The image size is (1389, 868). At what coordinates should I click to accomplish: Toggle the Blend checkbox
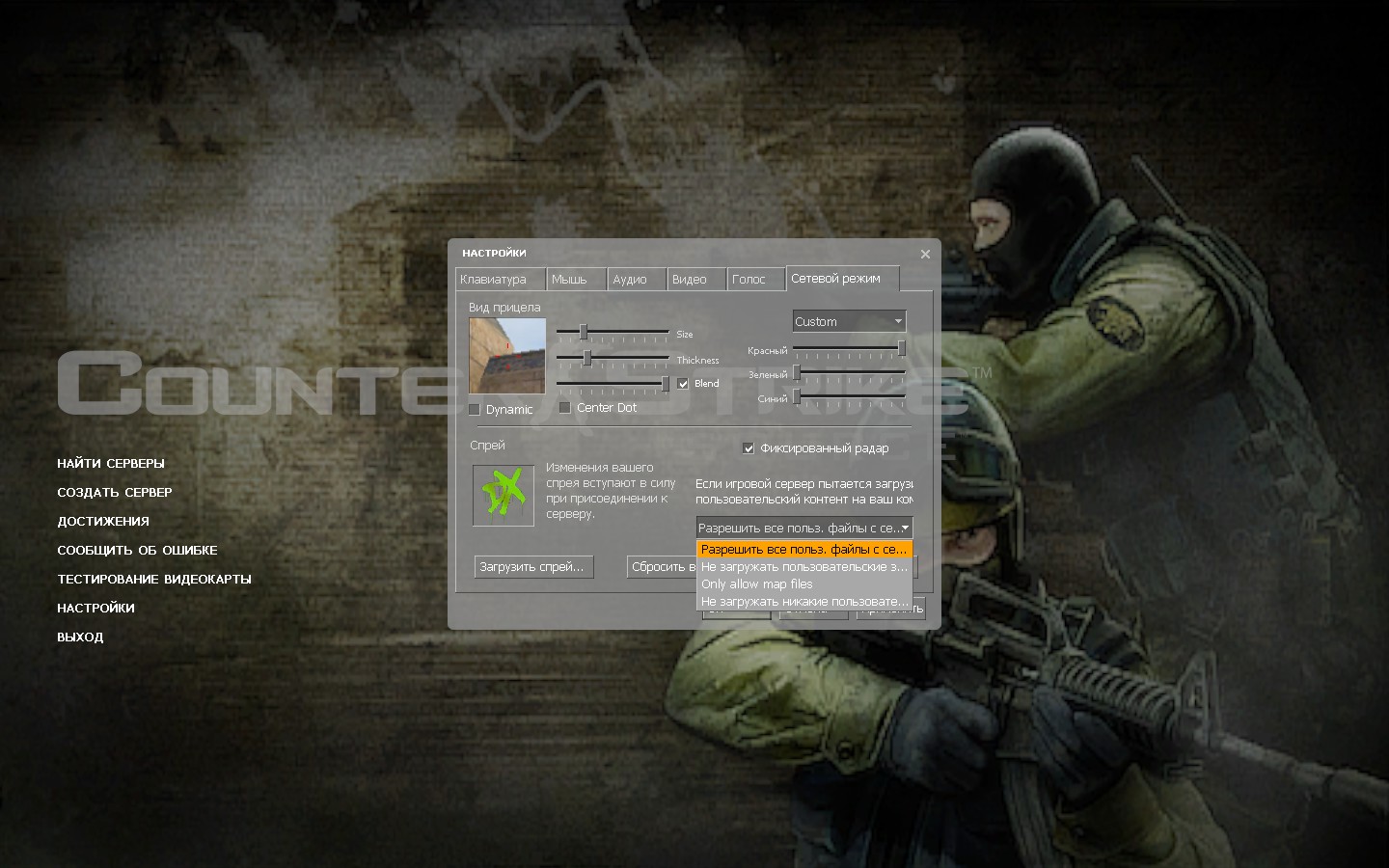tap(683, 383)
